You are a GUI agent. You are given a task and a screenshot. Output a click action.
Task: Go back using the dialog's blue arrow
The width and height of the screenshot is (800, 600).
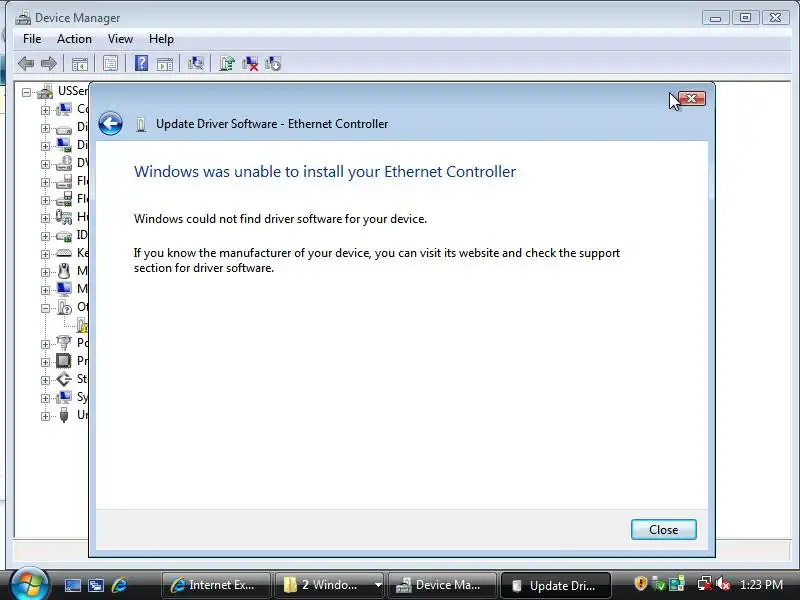tap(110, 123)
